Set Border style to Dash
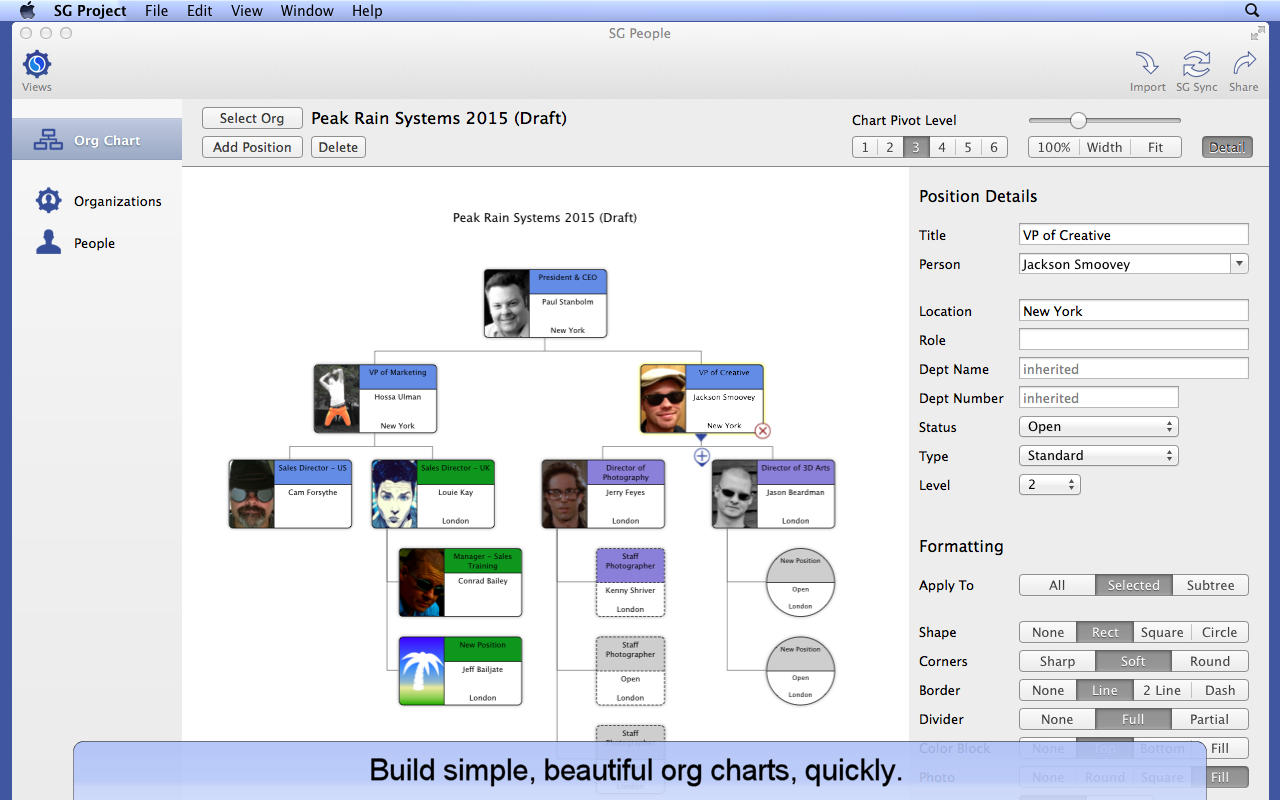 click(x=1219, y=690)
